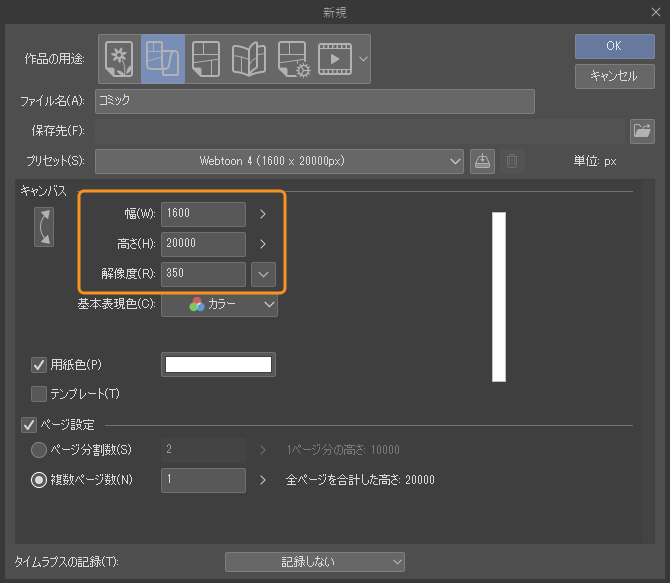Focus the empty 保存先 path field
Screen dimensions: 670x583
click(x=360, y=131)
